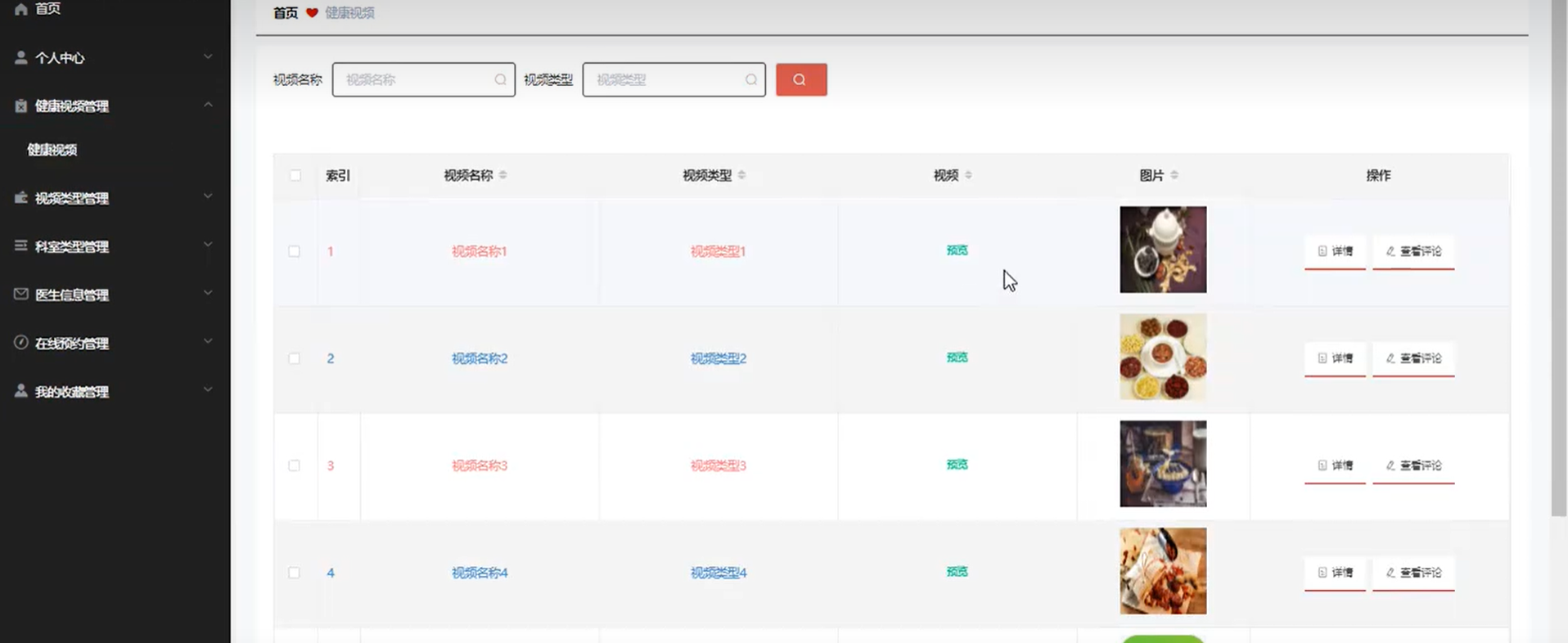Viewport: 1568px width, 643px height.
Task: Open thumbnail image of 视频名称2
Action: [1163, 357]
